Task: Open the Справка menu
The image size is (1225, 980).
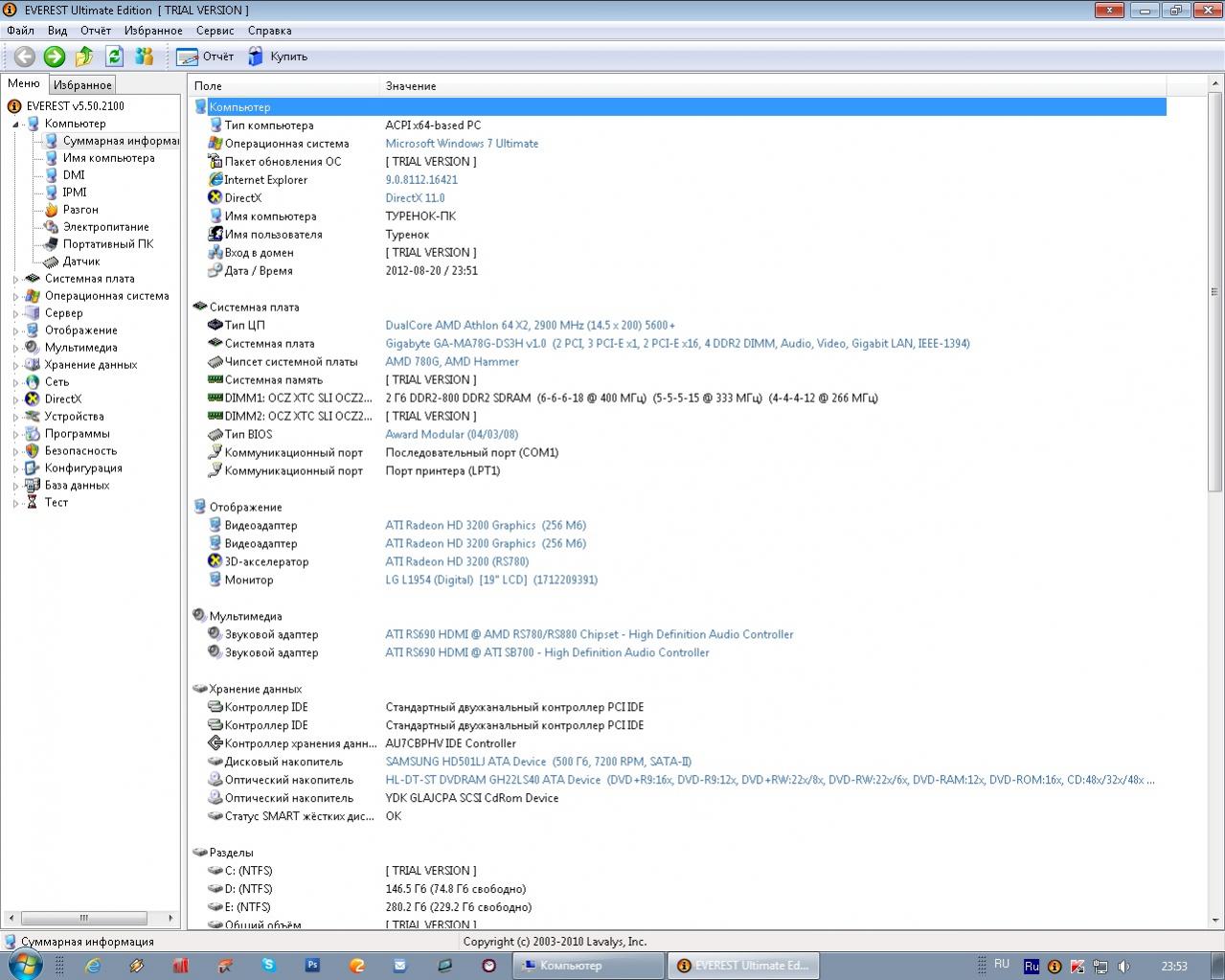Action: tap(270, 31)
